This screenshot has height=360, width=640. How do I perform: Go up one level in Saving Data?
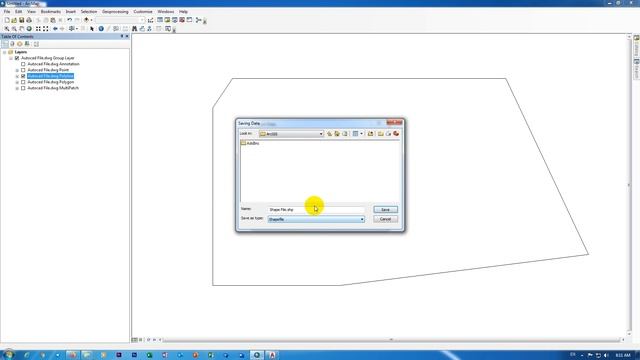[329, 133]
